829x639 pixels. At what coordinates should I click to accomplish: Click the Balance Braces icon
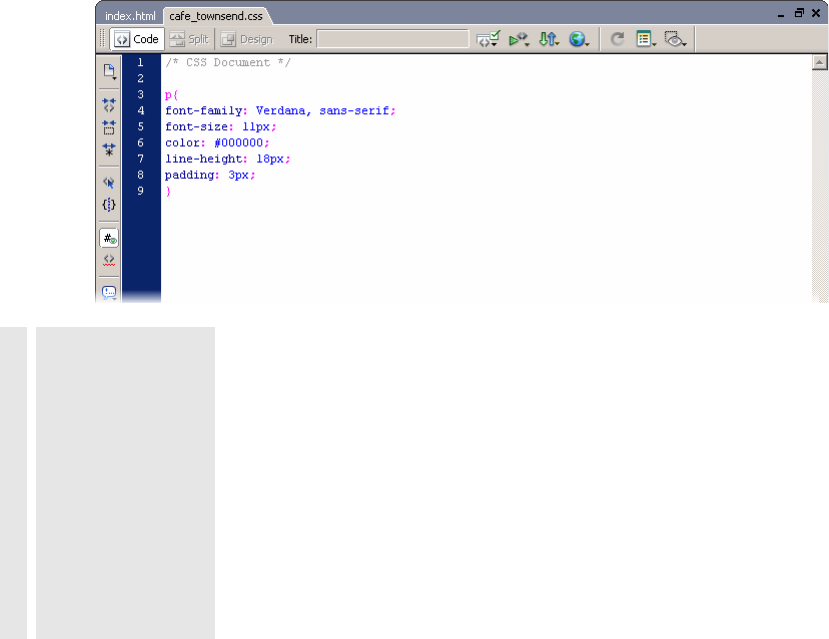[109, 205]
